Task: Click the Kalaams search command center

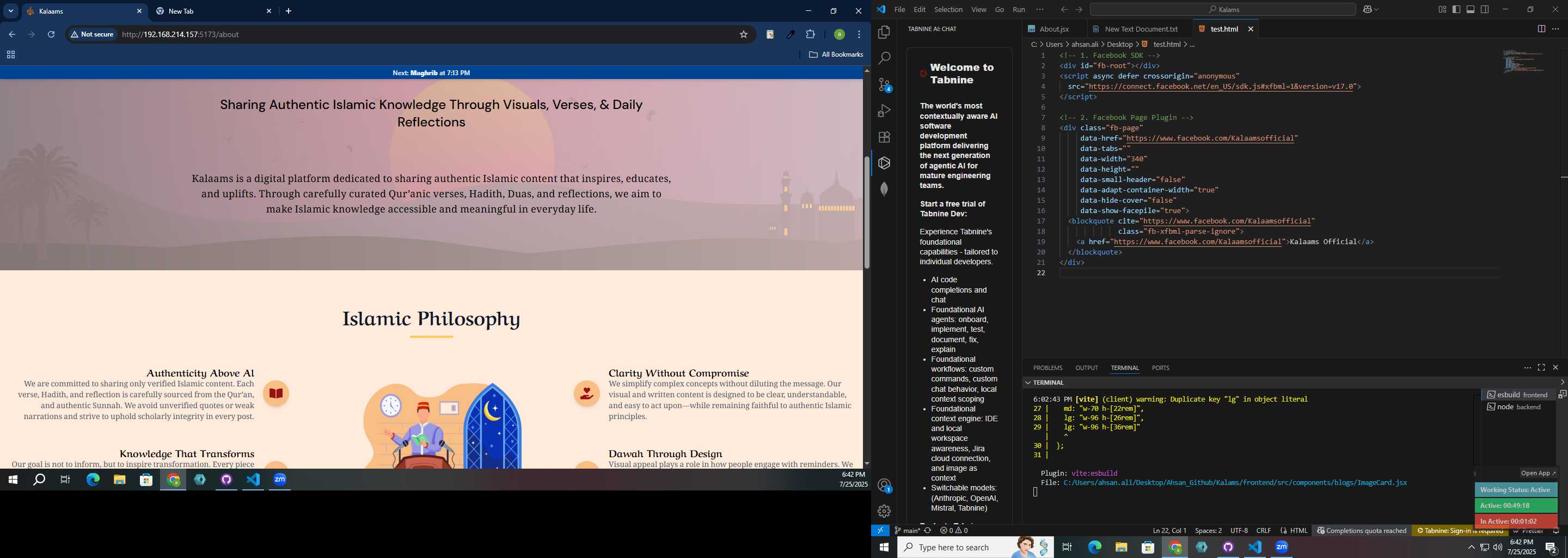Action: 1223,9
